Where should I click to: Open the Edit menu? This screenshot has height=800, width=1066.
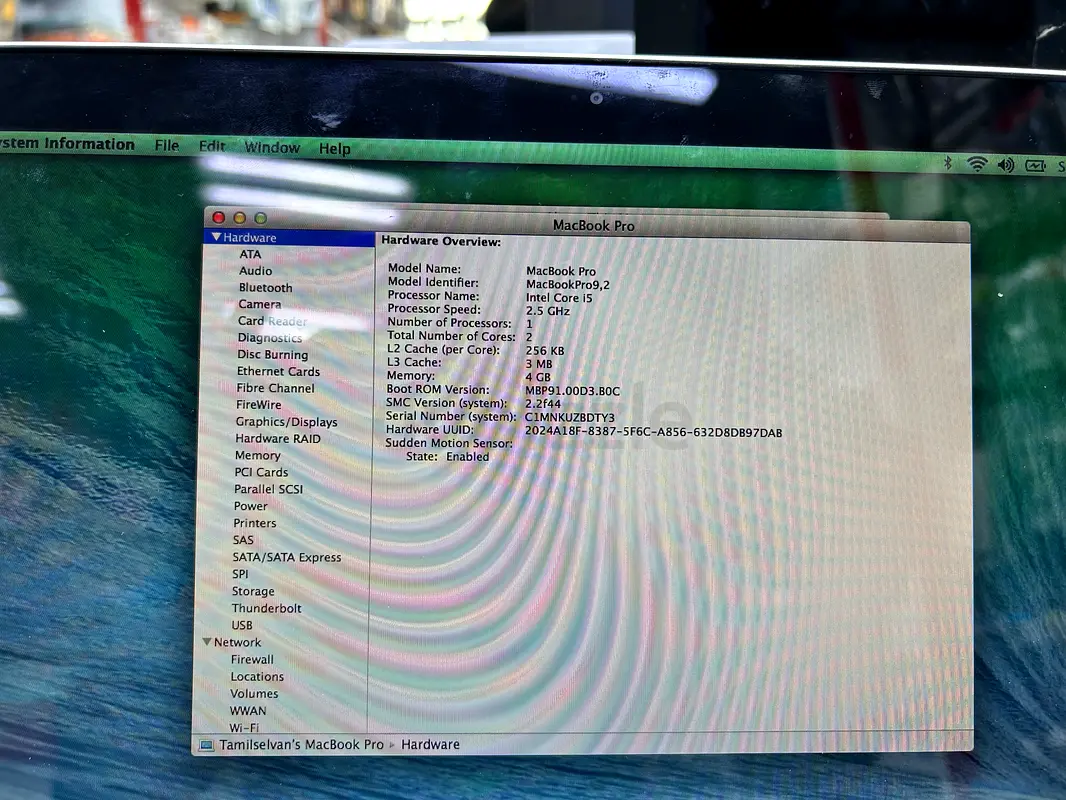point(211,146)
